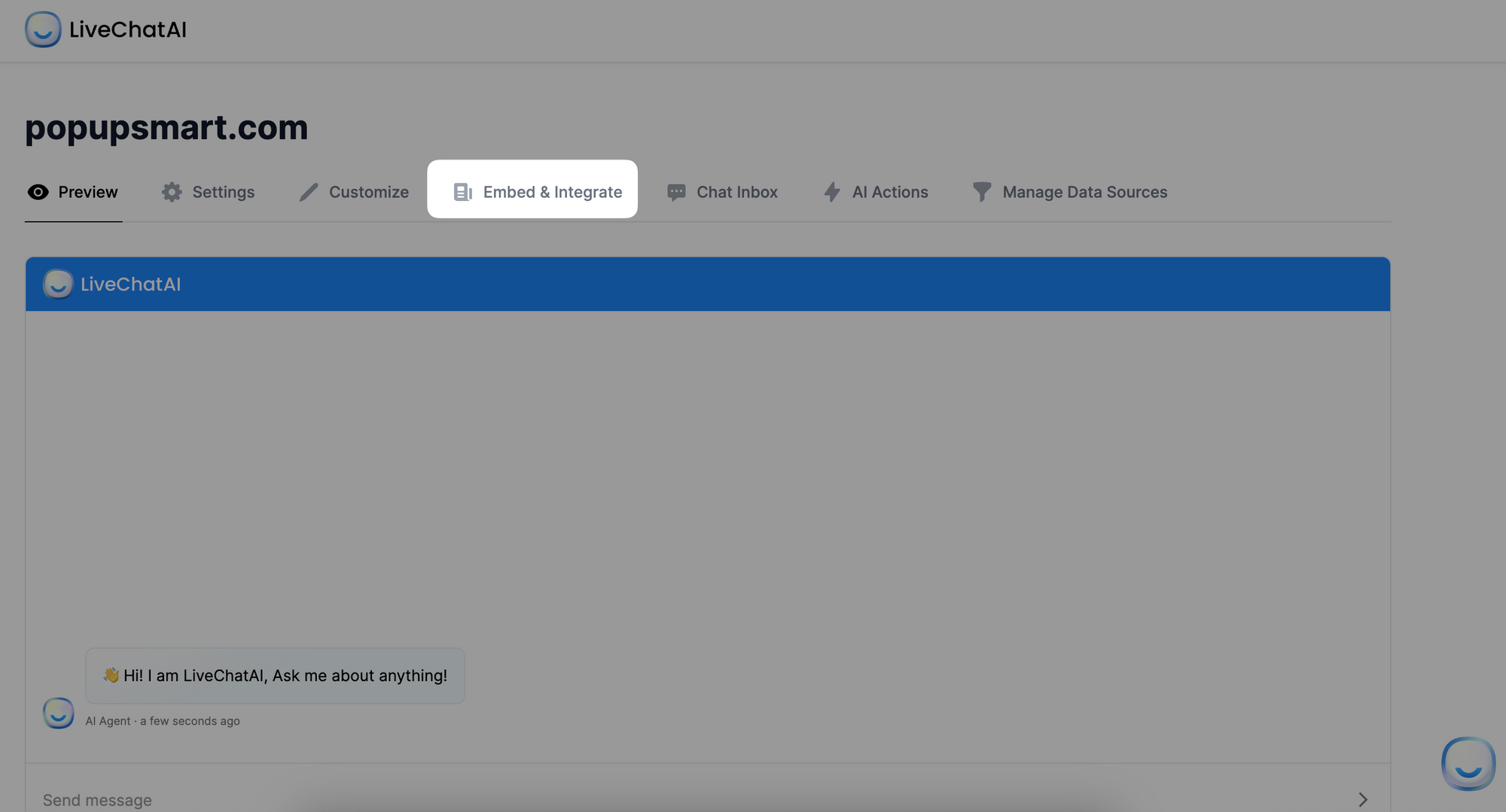Screen dimensions: 1506x812
Task: Open the Preview tab
Action: point(73,192)
